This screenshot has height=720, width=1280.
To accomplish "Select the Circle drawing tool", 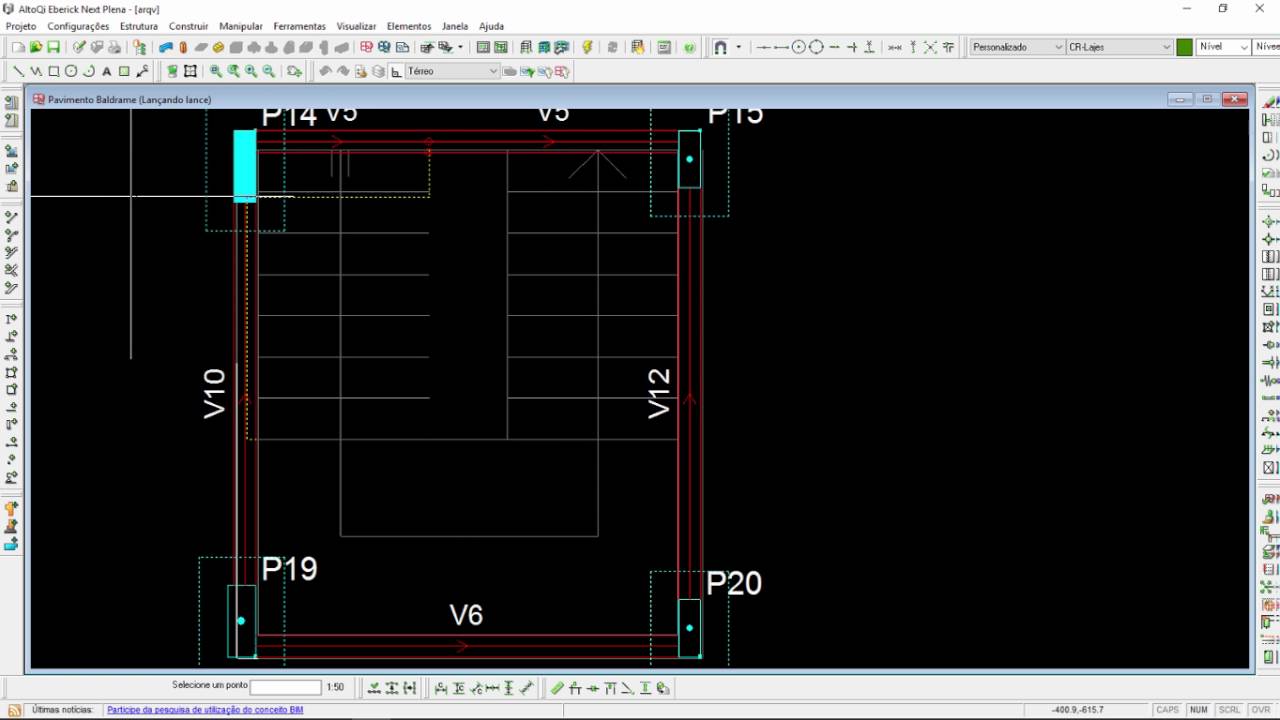I will coord(71,71).
